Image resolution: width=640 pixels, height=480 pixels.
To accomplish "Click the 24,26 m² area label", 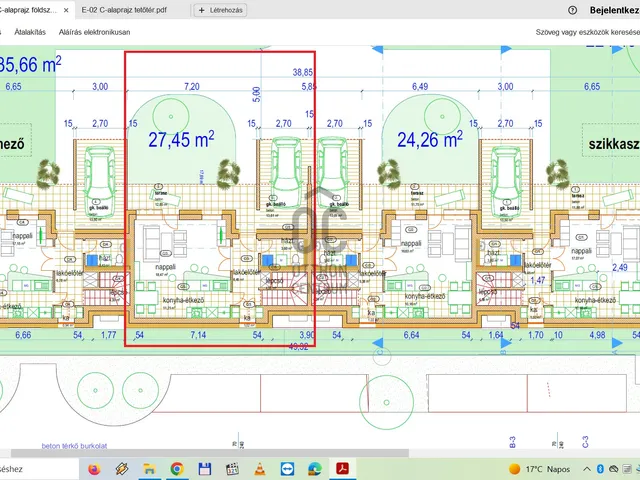I will coord(430,140).
